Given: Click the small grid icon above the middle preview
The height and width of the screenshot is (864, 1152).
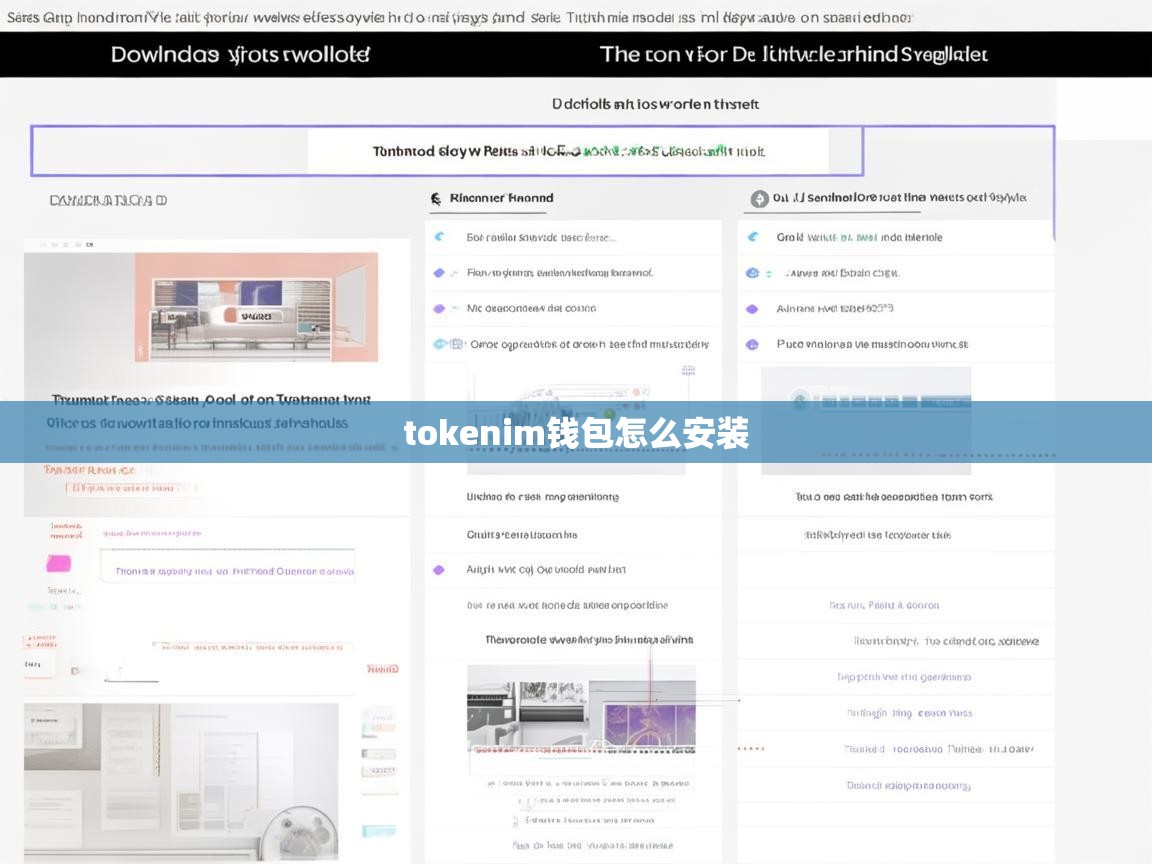Looking at the screenshot, I should point(688,371).
